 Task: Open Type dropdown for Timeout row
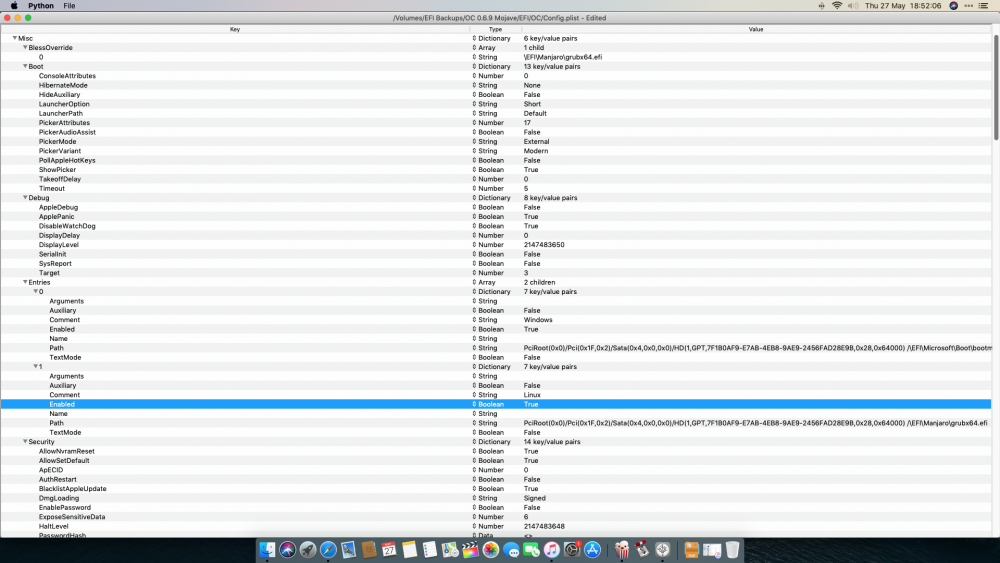[474, 188]
